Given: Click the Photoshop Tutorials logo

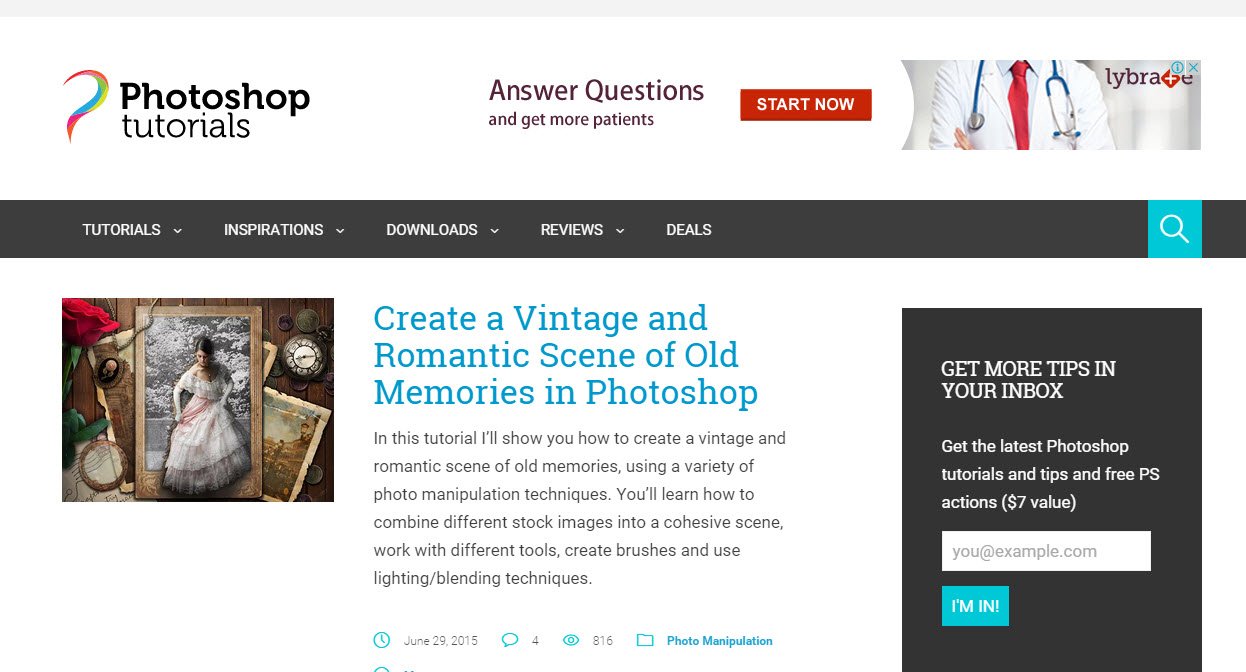Looking at the screenshot, I should coord(186,106).
